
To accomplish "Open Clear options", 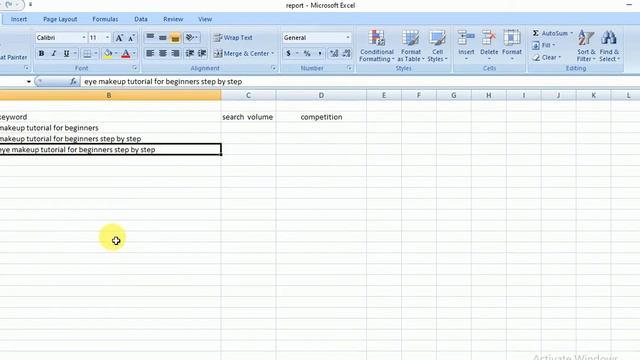I will tap(547, 58).
